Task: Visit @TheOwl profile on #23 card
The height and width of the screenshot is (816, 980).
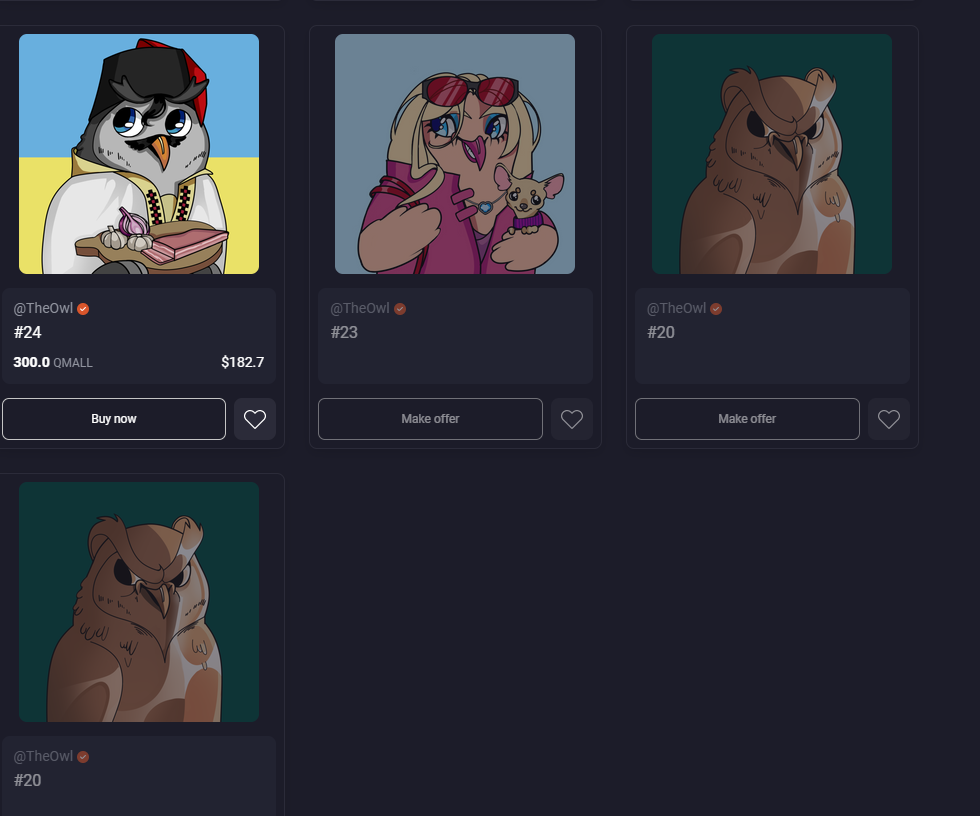Action: (360, 308)
